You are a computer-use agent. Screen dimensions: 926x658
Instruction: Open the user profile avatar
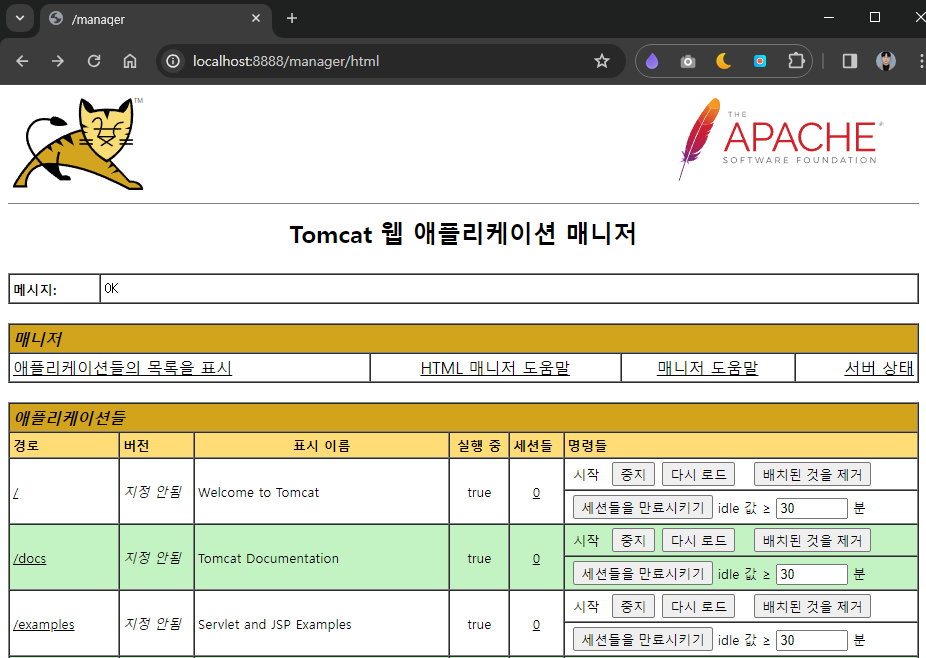pyautogui.click(x=886, y=61)
